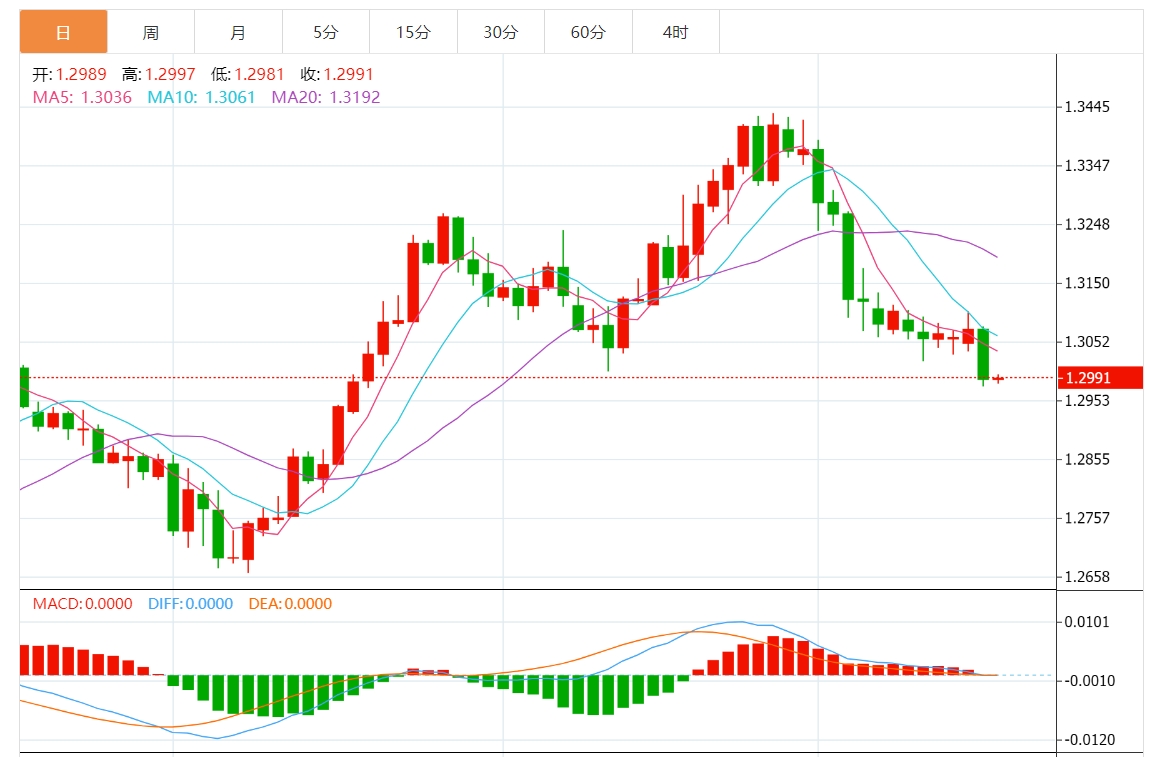Viewport: 1154px width, 757px height.
Task: Open the 15分 timeframe tab
Action: pyautogui.click(x=414, y=32)
